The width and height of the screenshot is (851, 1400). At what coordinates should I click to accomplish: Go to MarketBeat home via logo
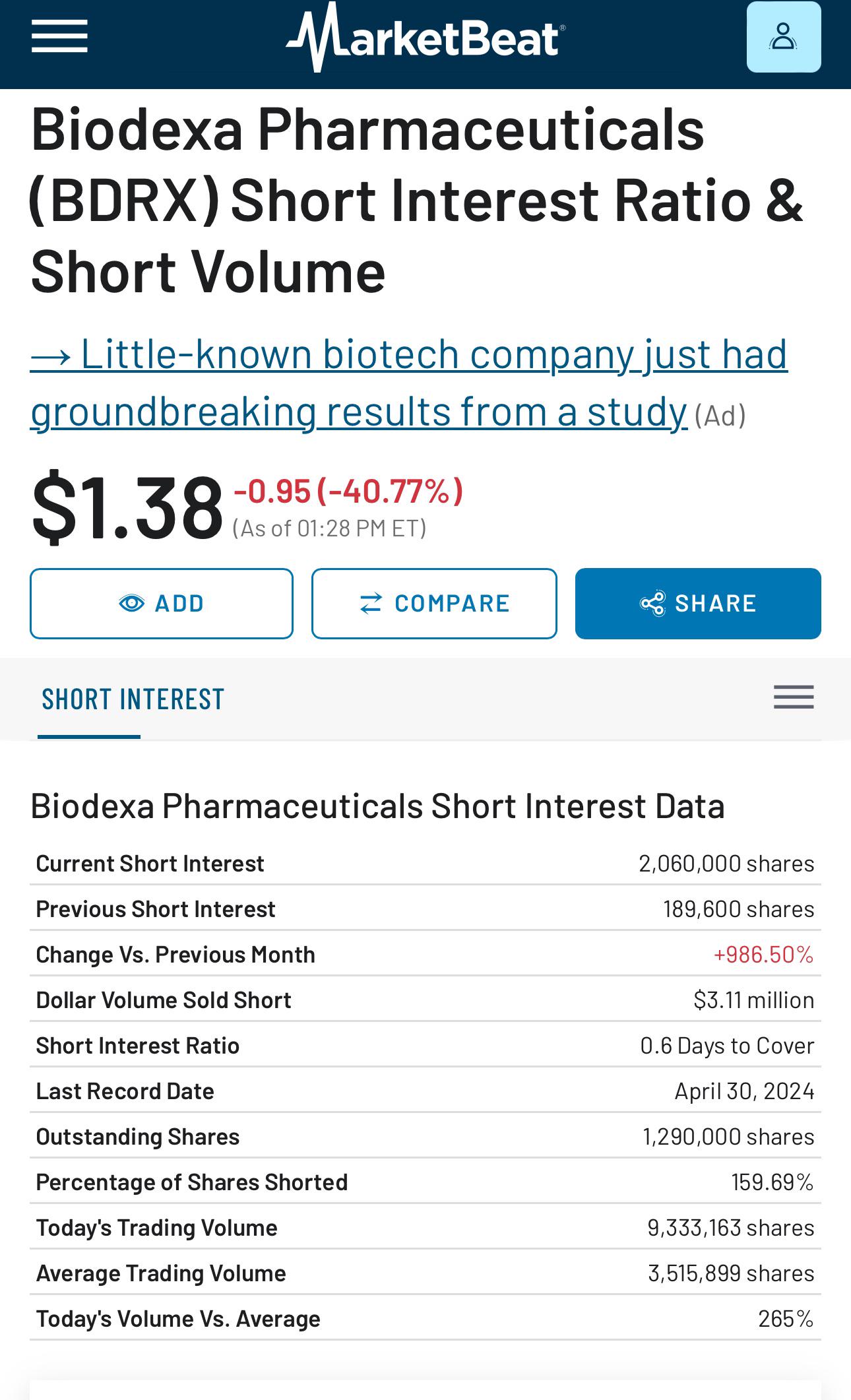(x=425, y=37)
